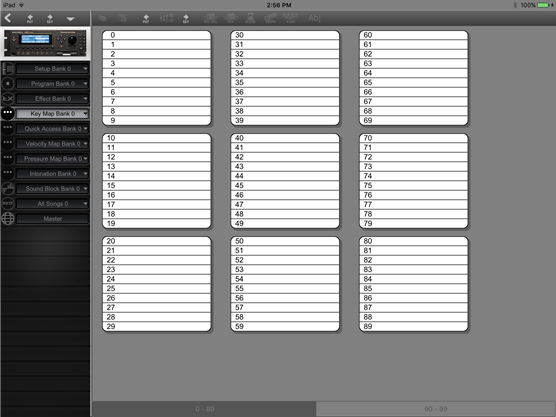This screenshot has width=556, height=417.
Task: Click the paste icon in main toolbar
Action: coord(122,18)
